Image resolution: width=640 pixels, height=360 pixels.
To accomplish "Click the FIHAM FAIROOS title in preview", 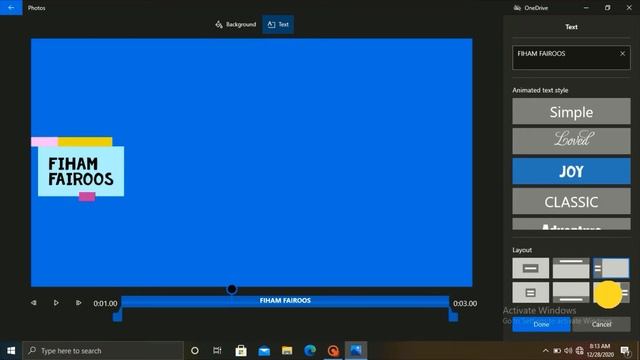I will [81, 171].
